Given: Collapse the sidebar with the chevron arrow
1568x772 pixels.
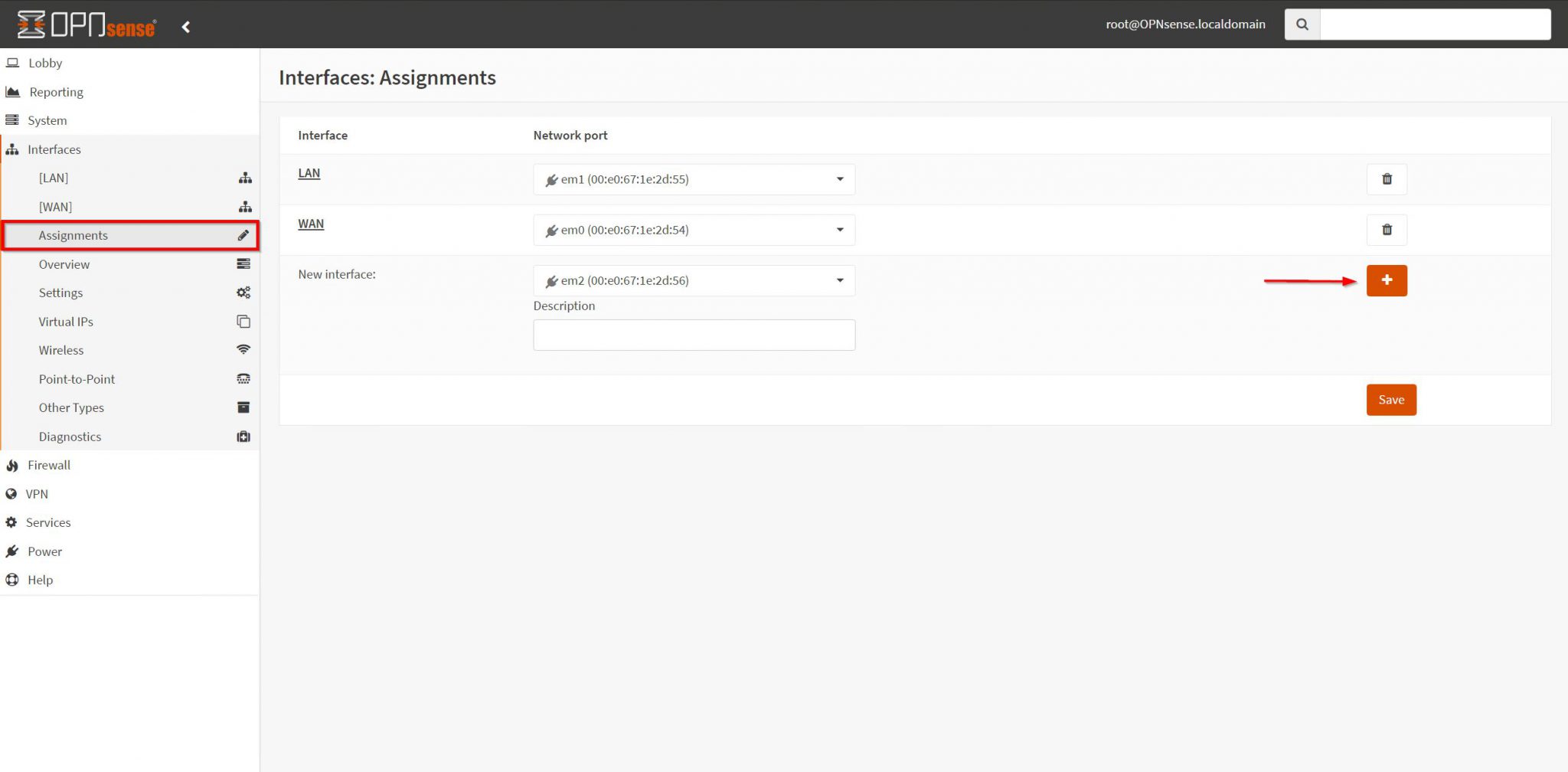Looking at the screenshot, I should click(186, 27).
